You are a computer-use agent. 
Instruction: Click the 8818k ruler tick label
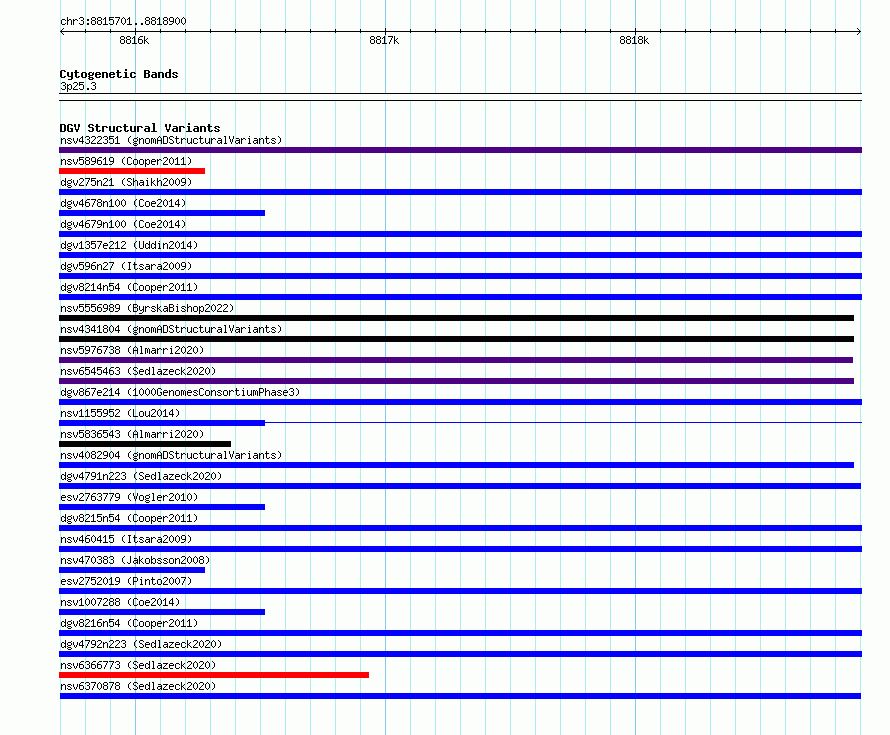(634, 40)
